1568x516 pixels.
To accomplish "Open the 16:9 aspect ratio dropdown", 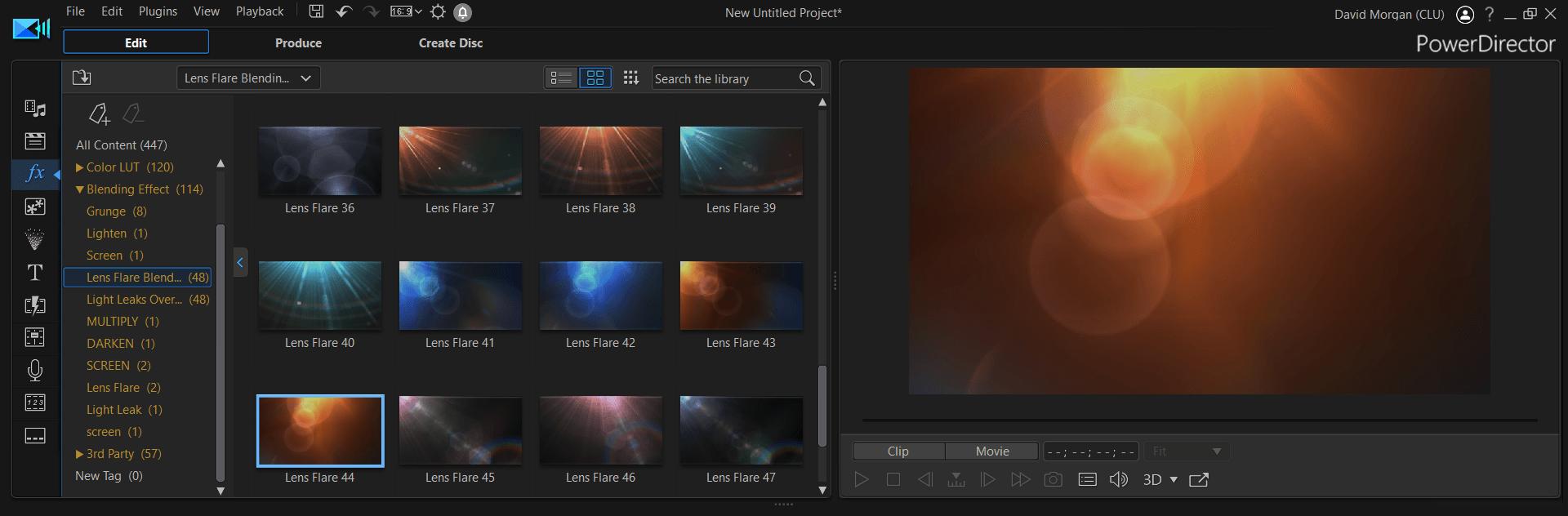I will (406, 11).
